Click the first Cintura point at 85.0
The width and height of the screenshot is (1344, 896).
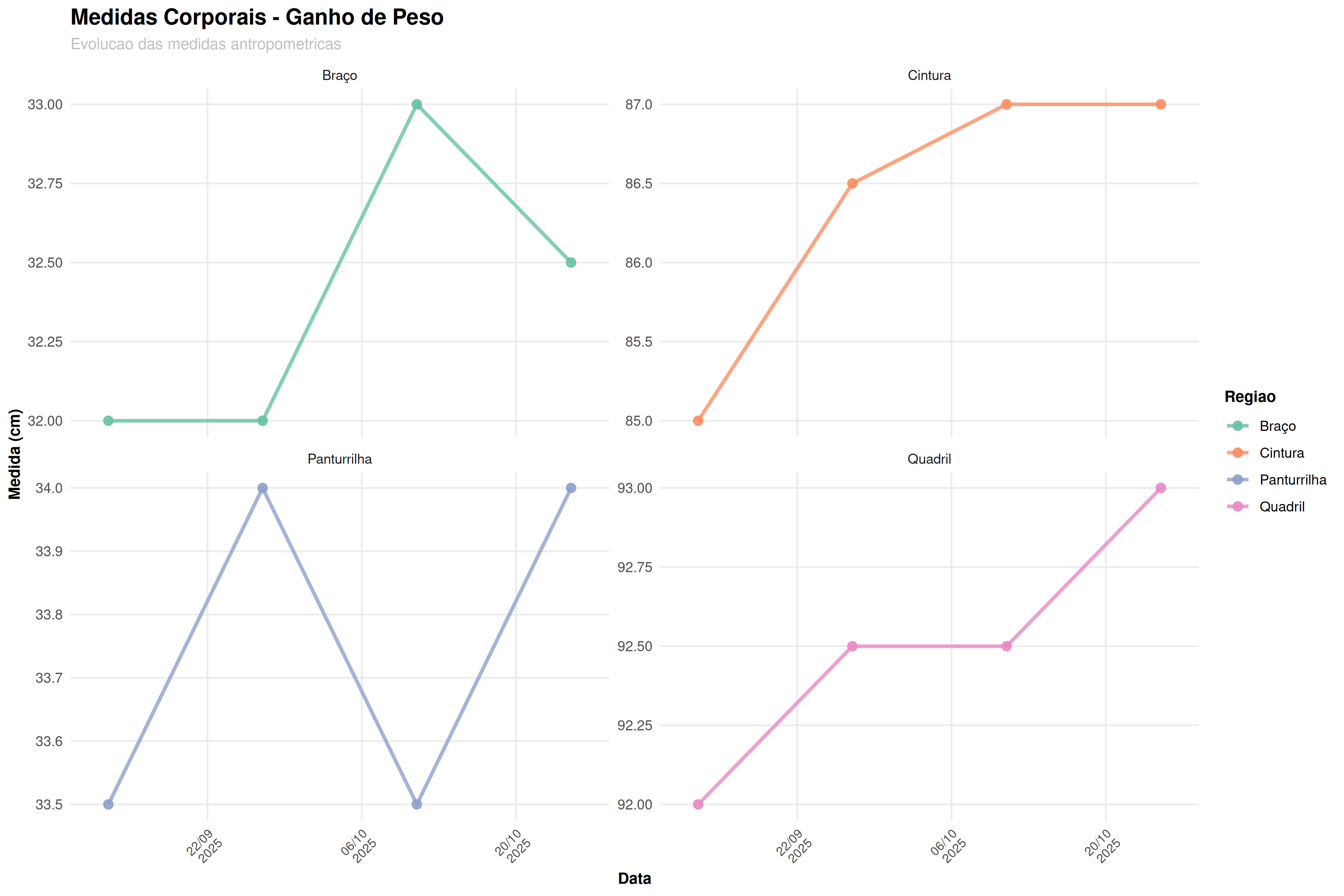(698, 421)
